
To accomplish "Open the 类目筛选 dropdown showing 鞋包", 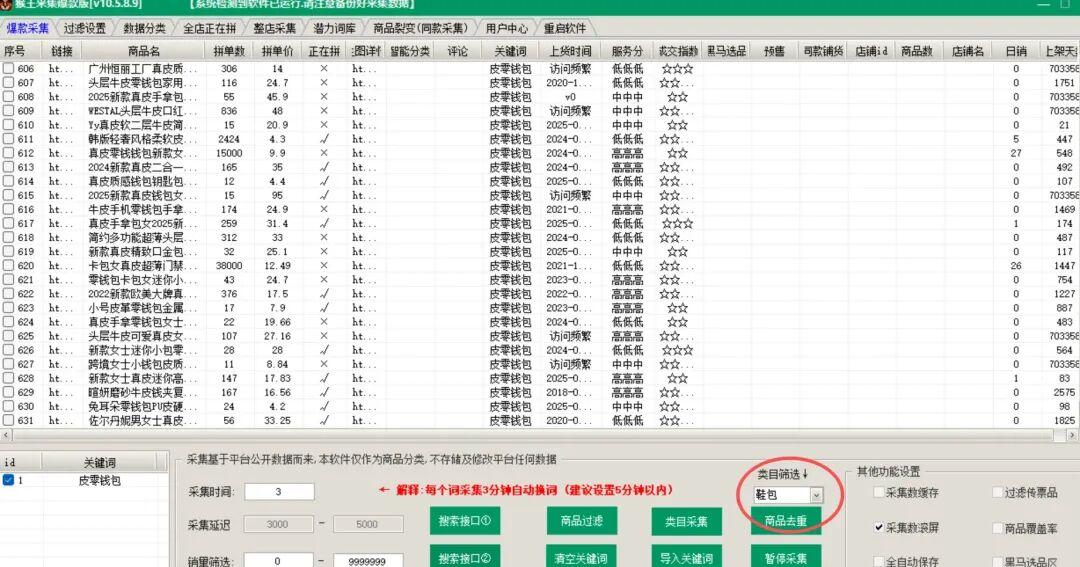I will [x=788, y=495].
